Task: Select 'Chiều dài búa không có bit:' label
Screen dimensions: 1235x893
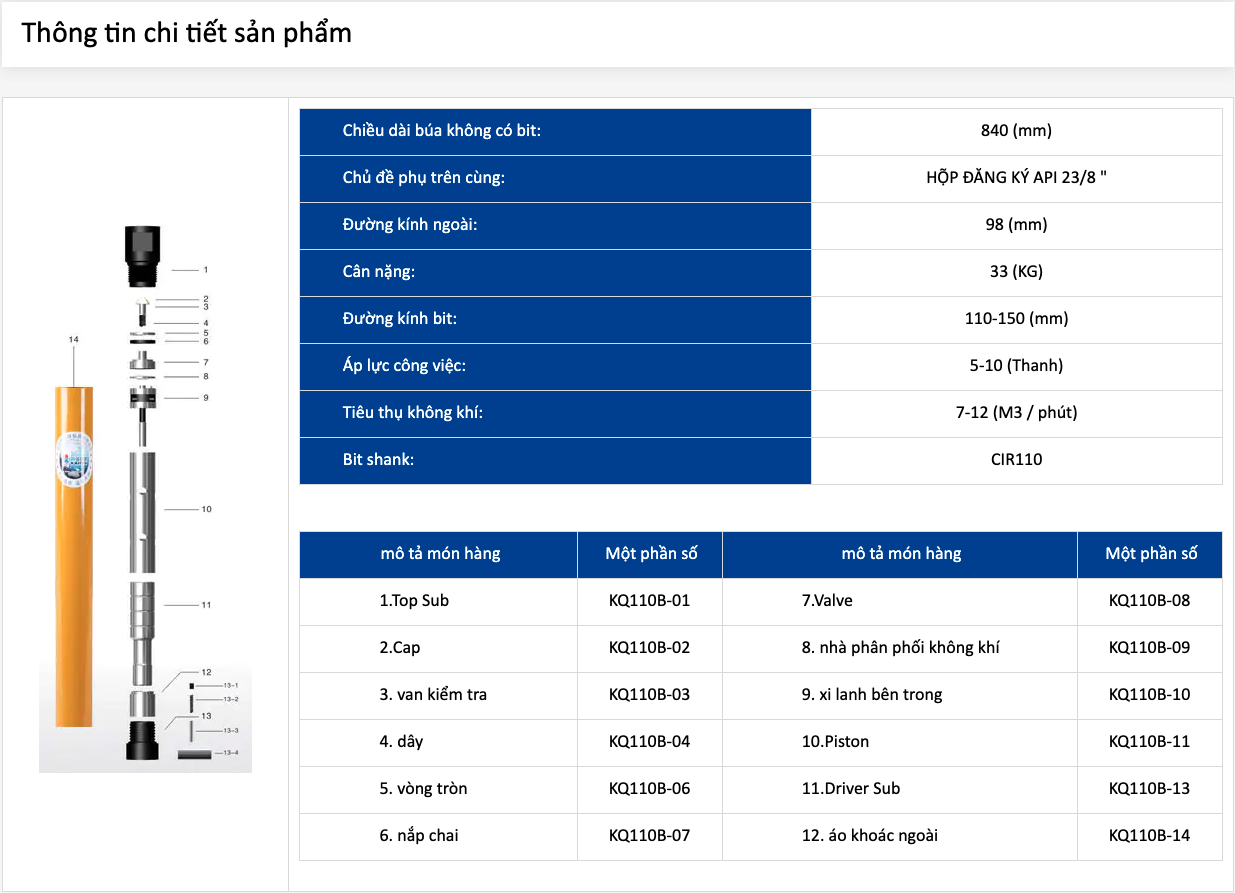Action: [442, 131]
